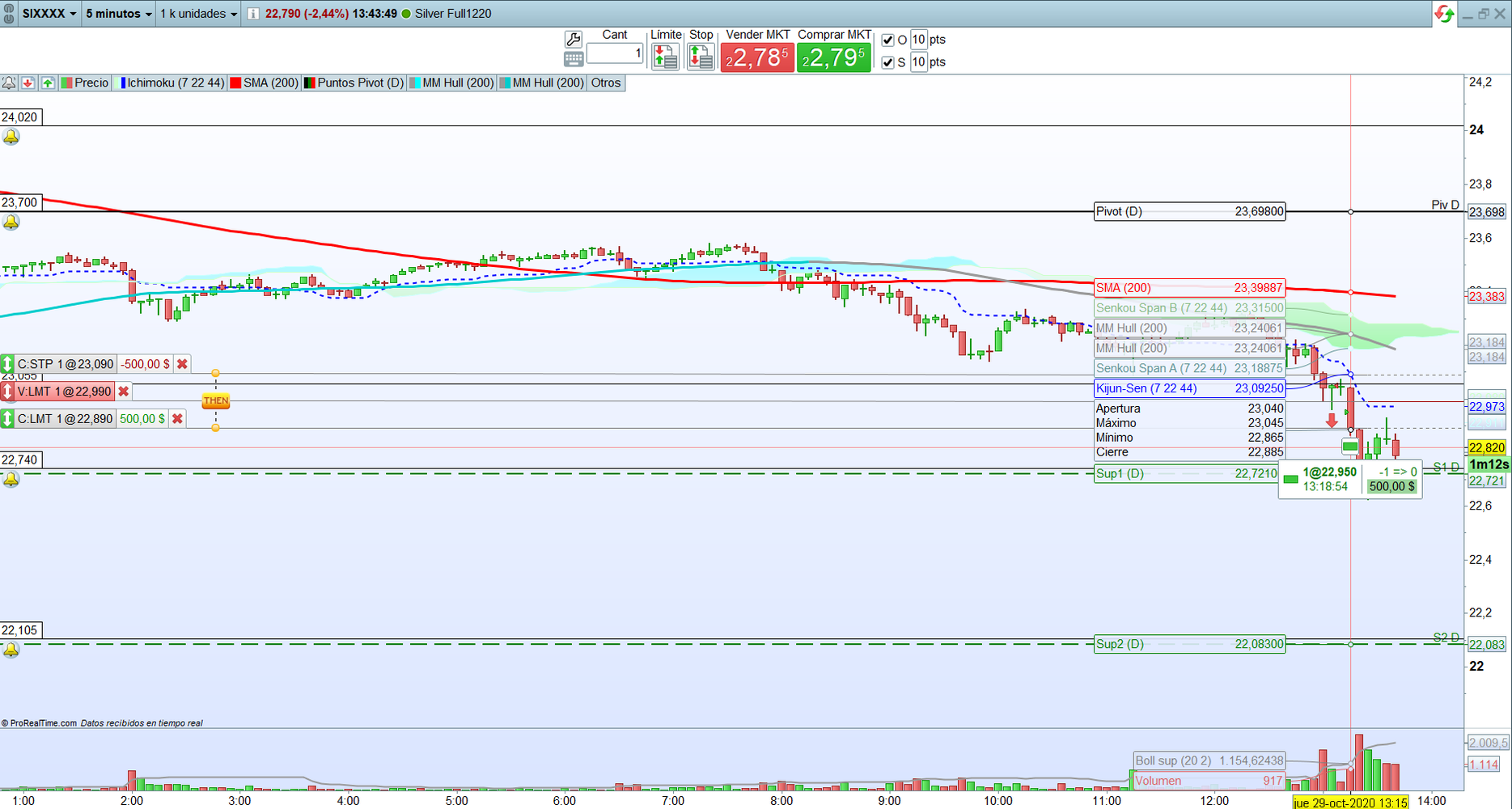Click the Senkou Span B value label
The image size is (1512, 809).
[x=1189, y=308]
